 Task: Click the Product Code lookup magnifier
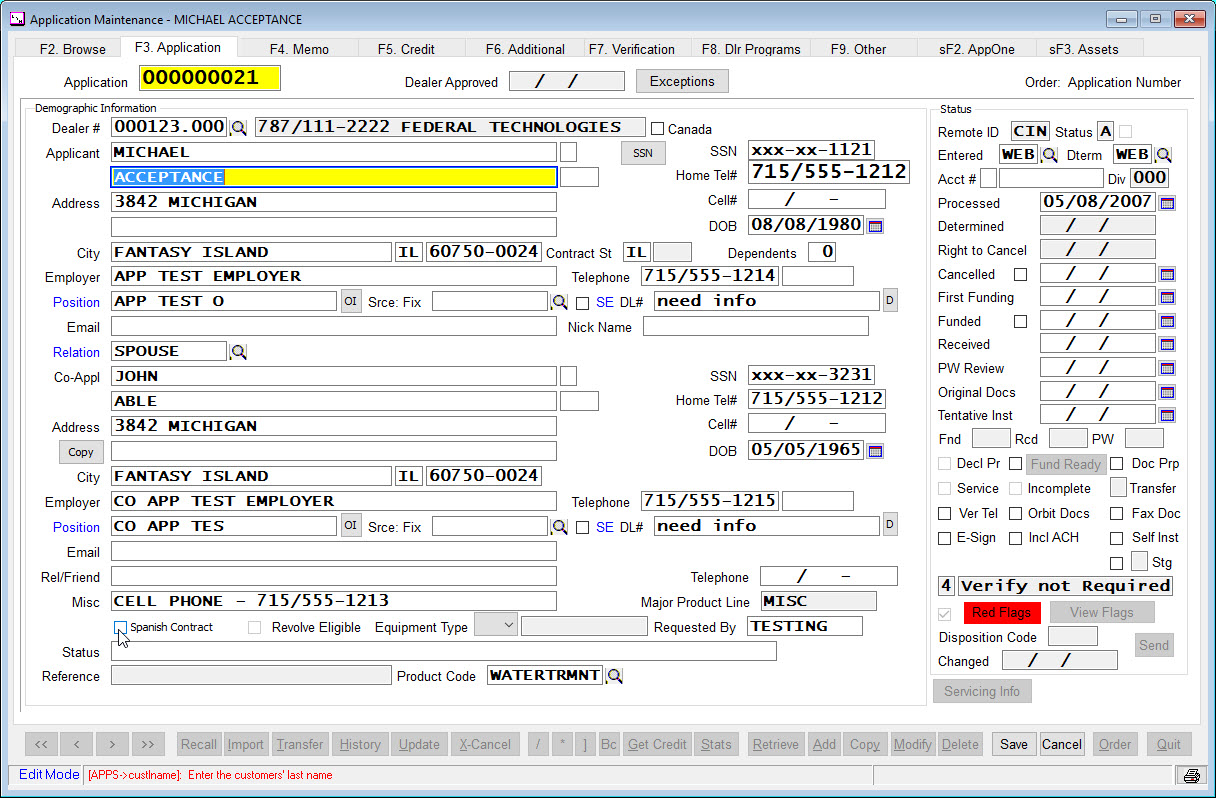click(x=615, y=676)
